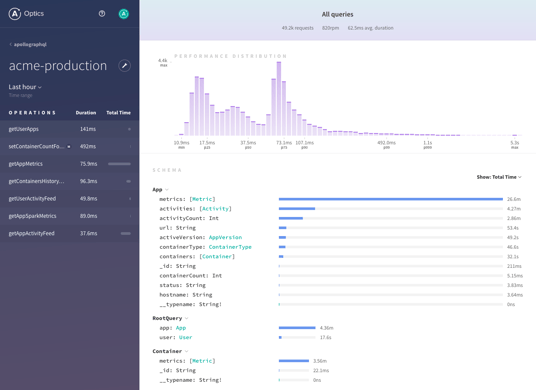Sort operations by Total Time column header
Viewport: 536px width, 390px height.
[x=118, y=113]
